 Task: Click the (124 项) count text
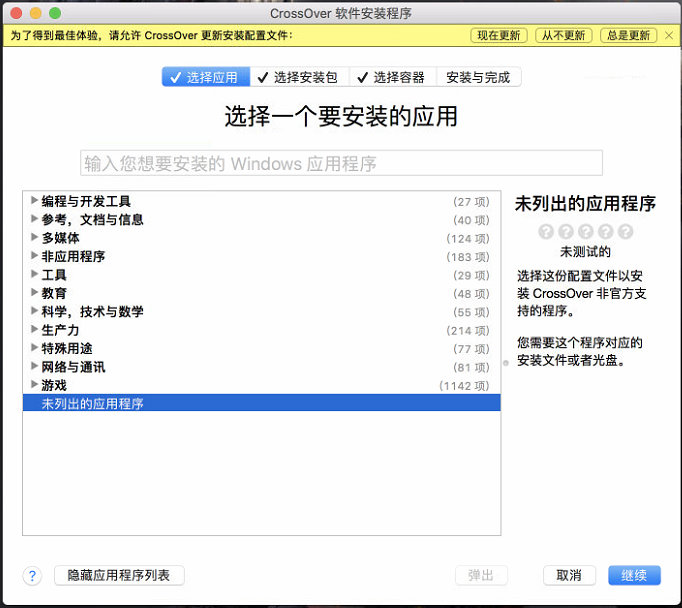point(468,239)
